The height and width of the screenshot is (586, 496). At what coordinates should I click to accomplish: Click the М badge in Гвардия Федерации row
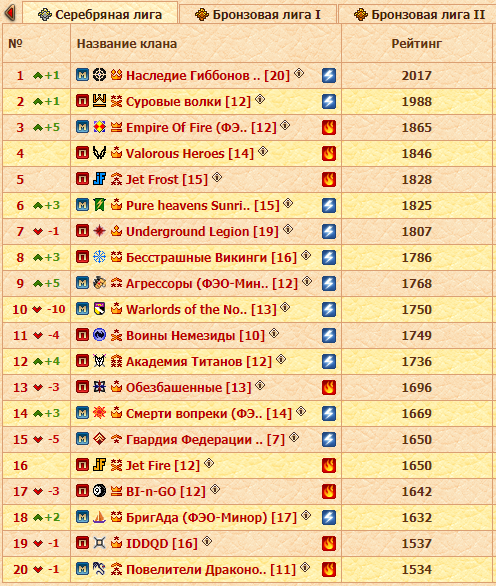[83, 440]
